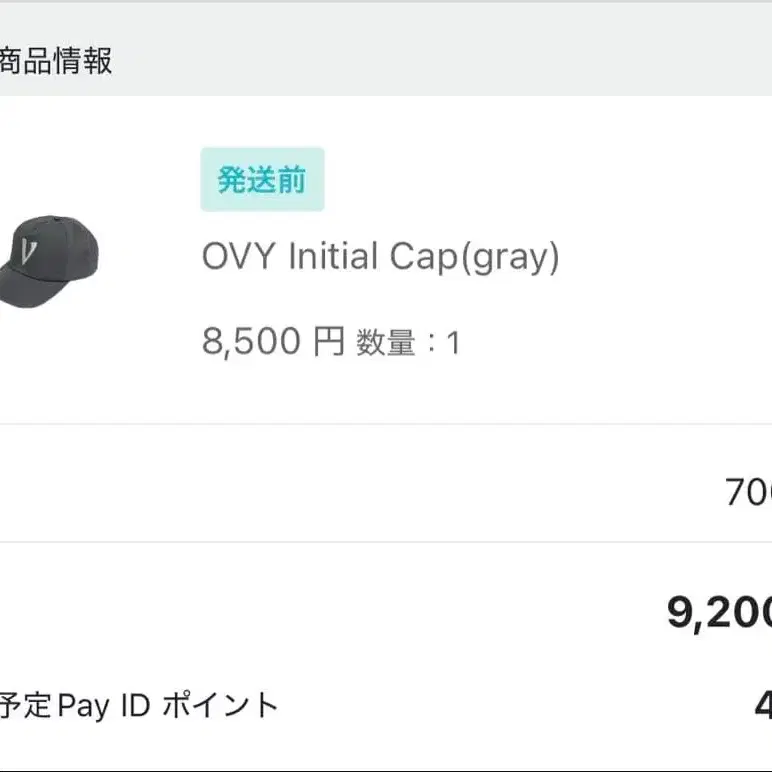This screenshot has height=772, width=772.
Task: Click the quantity value 1
Action: (453, 344)
